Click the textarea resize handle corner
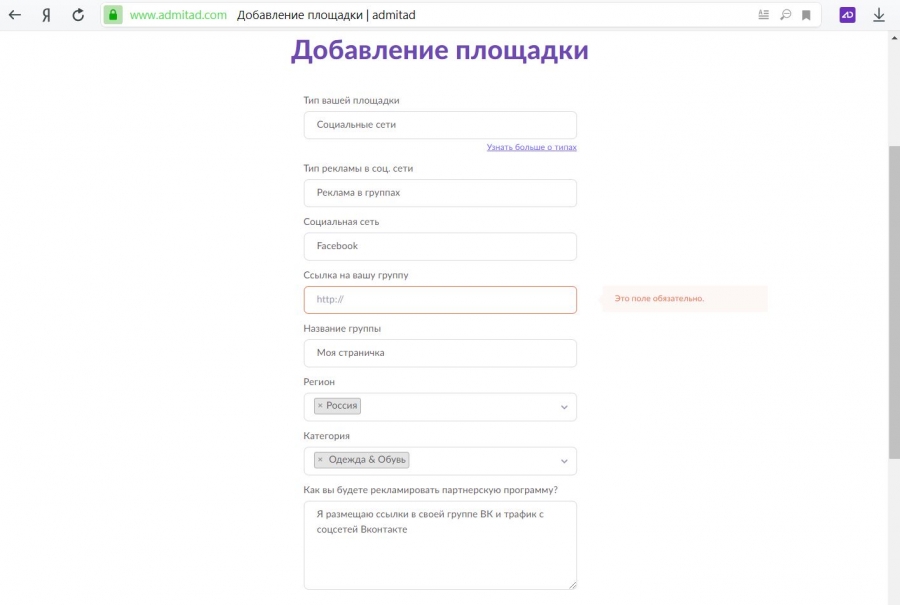This screenshot has width=900, height=605. [572, 585]
